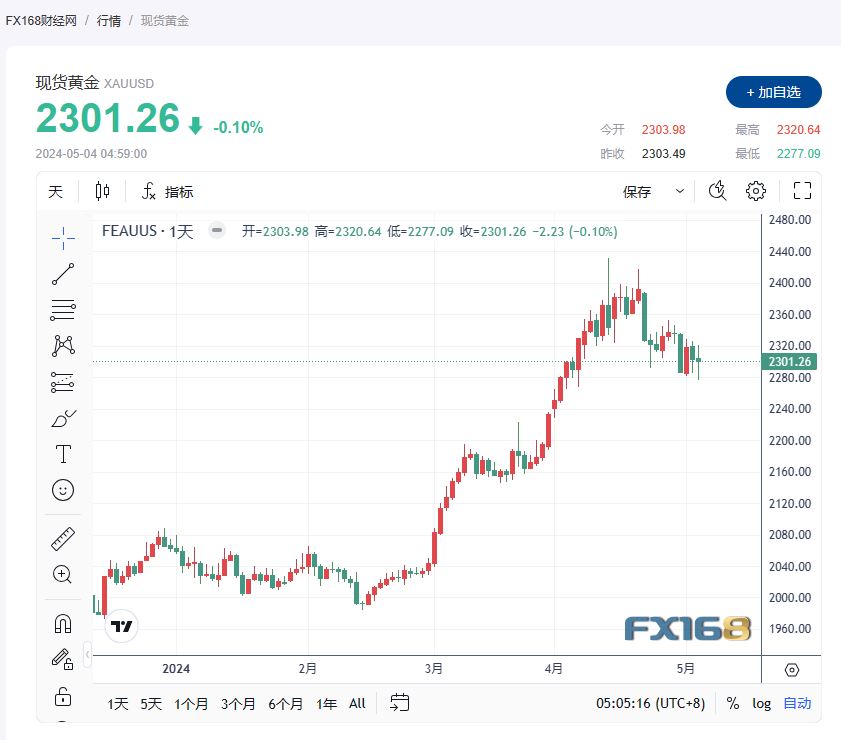Select the text annotation tool
The image size is (841, 740).
tap(63, 454)
